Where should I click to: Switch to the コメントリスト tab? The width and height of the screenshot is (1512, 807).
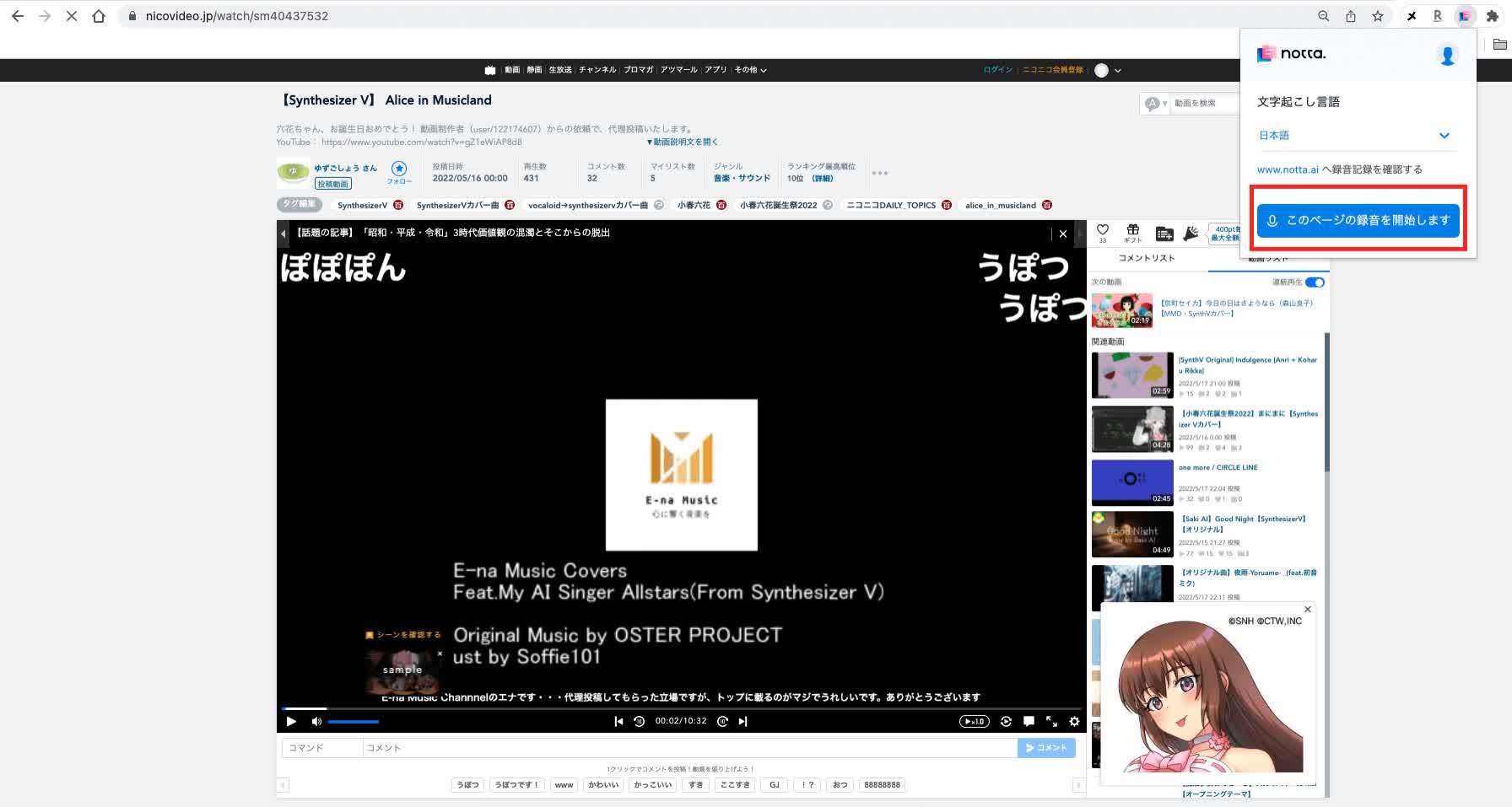point(1147,258)
